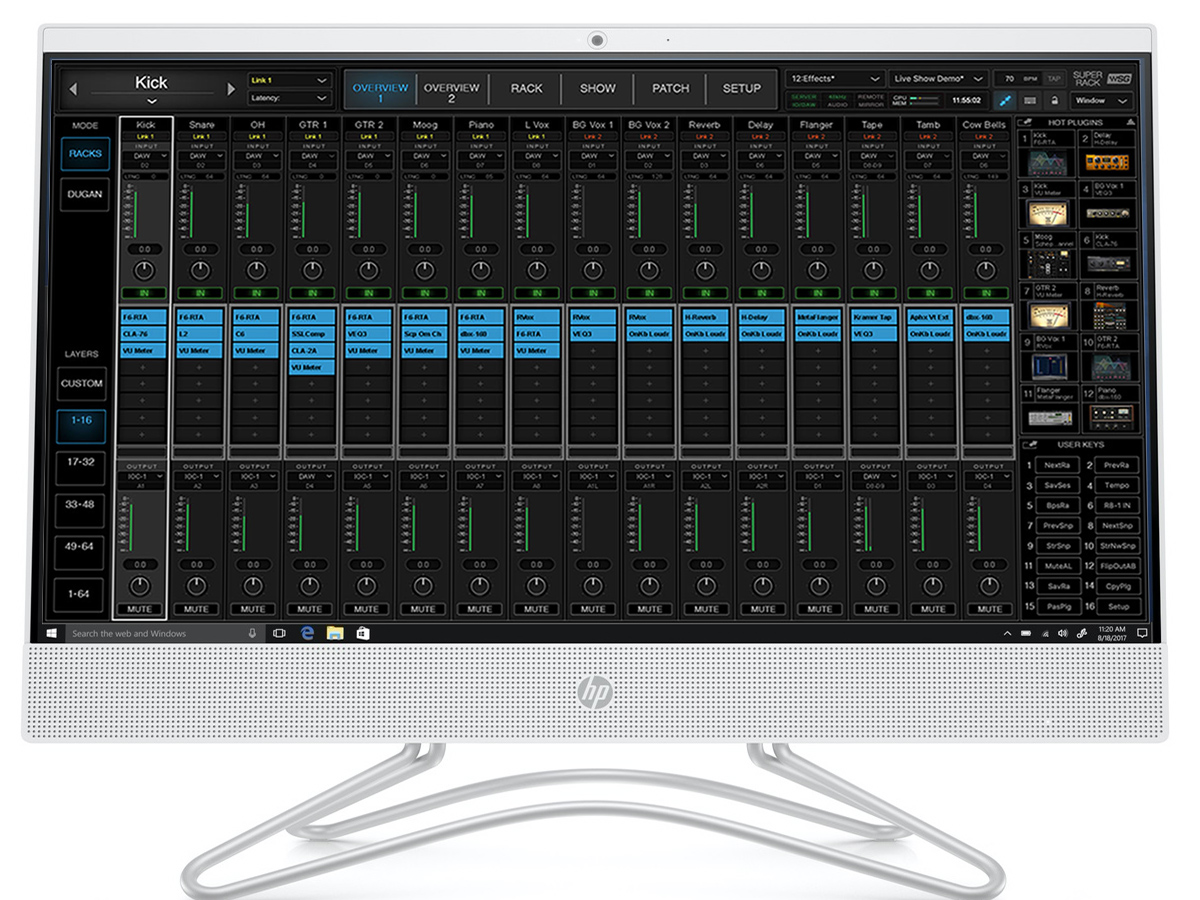The height and width of the screenshot is (900, 1200).
Task: Click the TAP tempo control beside 70 BPM
Action: click(1054, 78)
